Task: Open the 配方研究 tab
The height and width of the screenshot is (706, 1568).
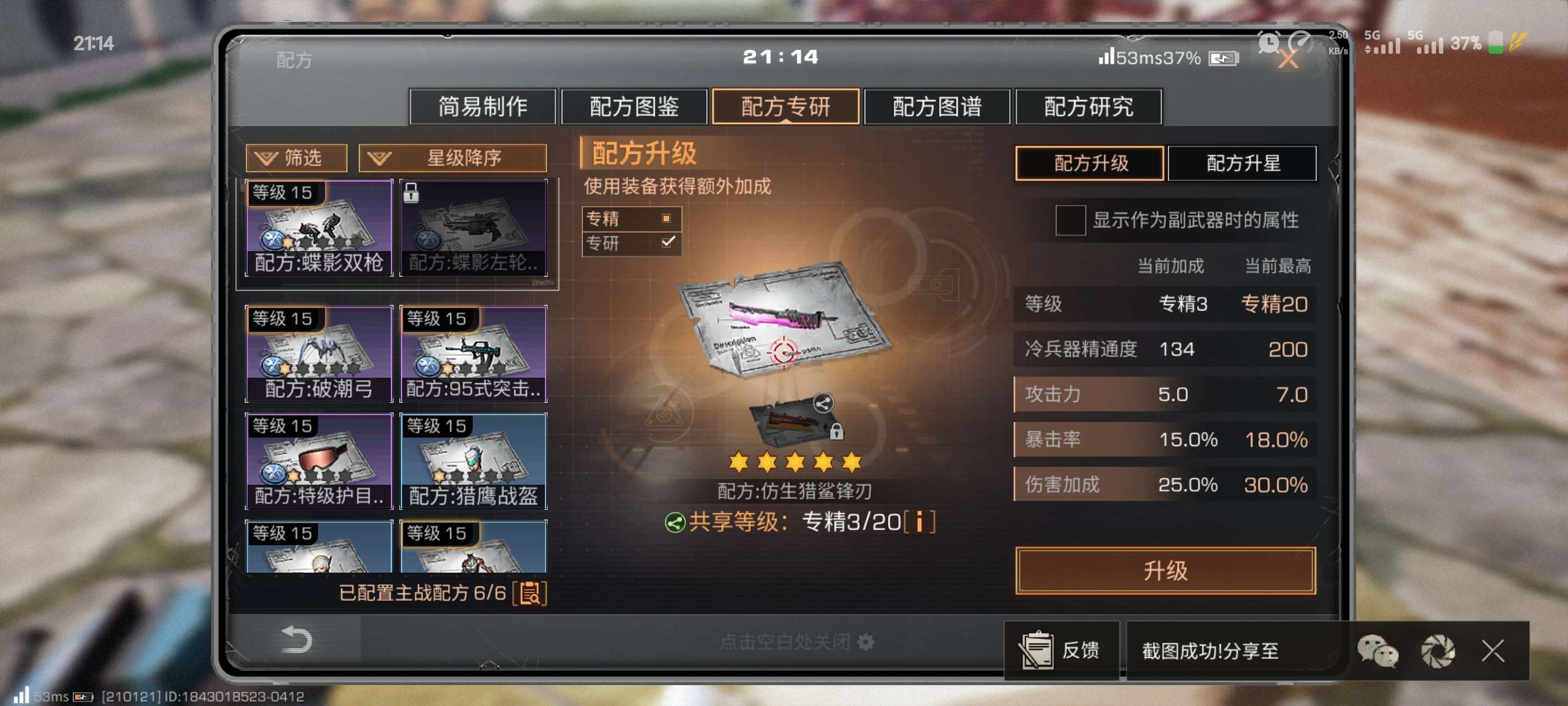Action: click(x=1088, y=107)
